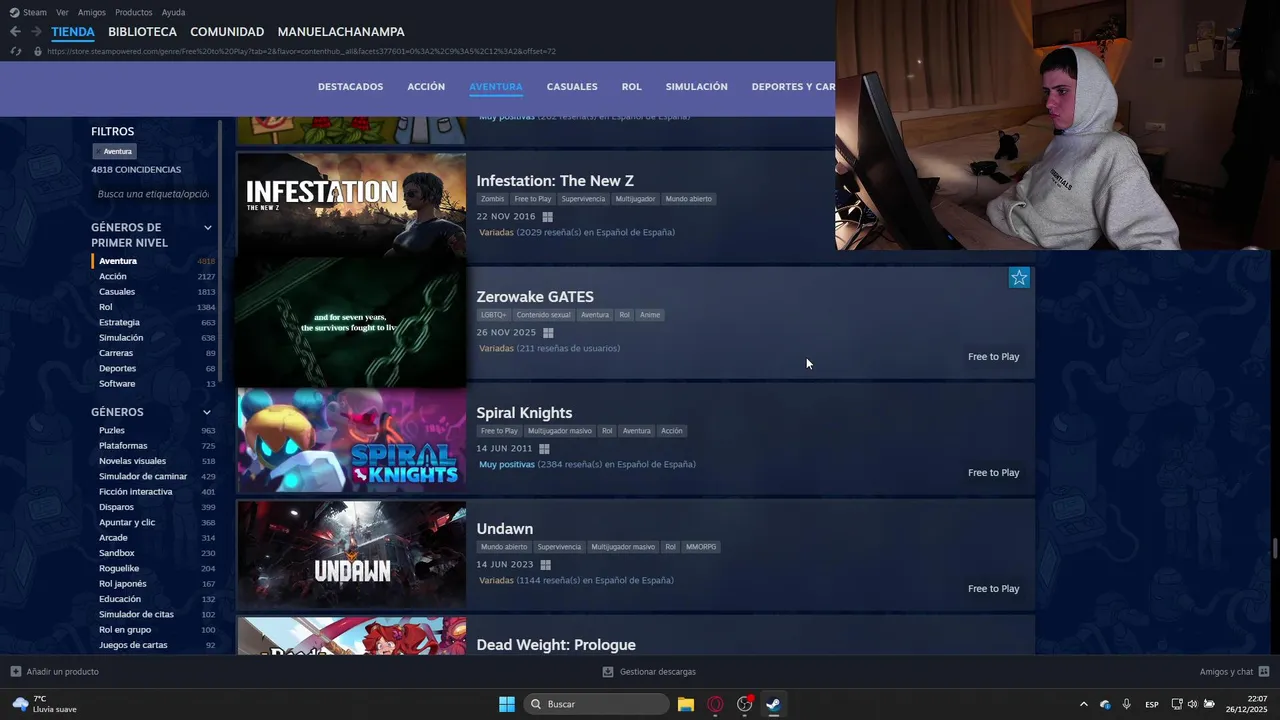Image resolution: width=1280 pixels, height=720 pixels.
Task: Open the Undawn title link
Action: click(504, 529)
